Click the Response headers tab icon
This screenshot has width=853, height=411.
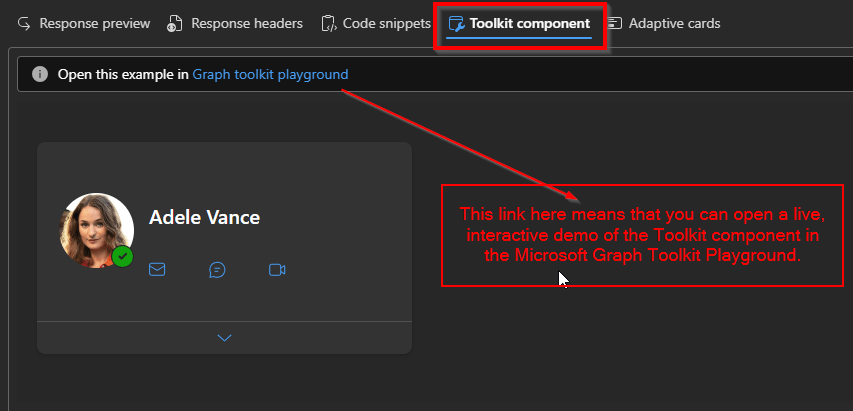tap(175, 23)
